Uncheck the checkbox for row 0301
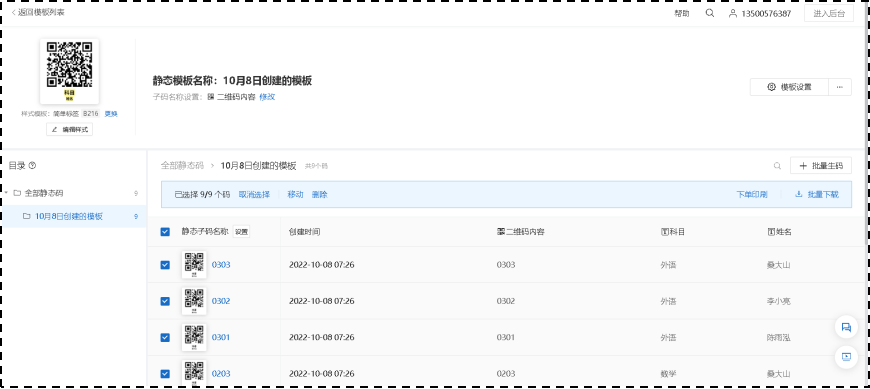The height and width of the screenshot is (389, 870). (165, 337)
